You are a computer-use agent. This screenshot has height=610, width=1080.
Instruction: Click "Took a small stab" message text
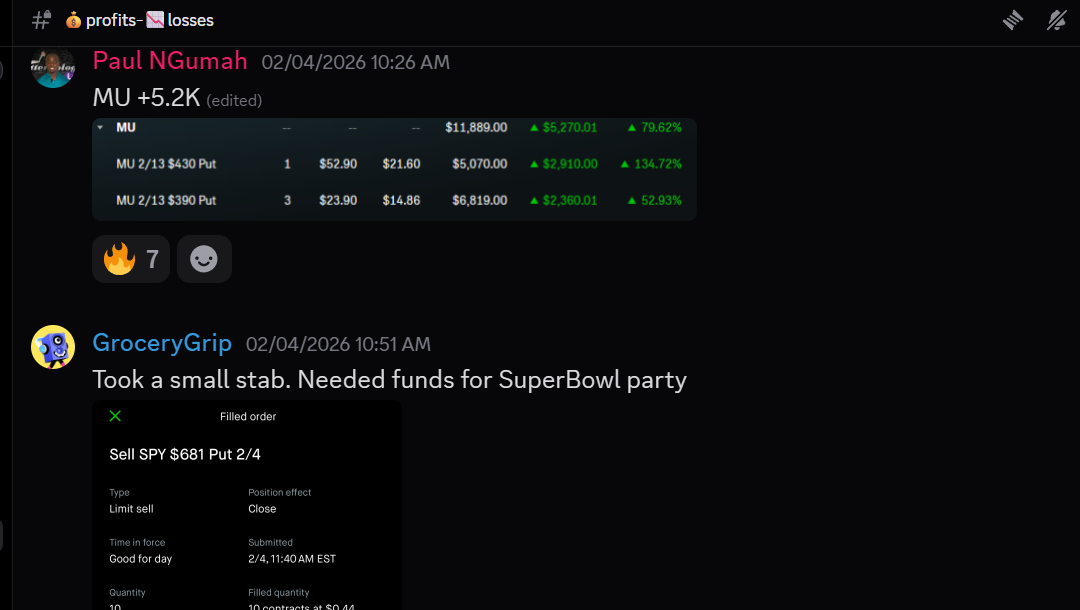click(390, 379)
